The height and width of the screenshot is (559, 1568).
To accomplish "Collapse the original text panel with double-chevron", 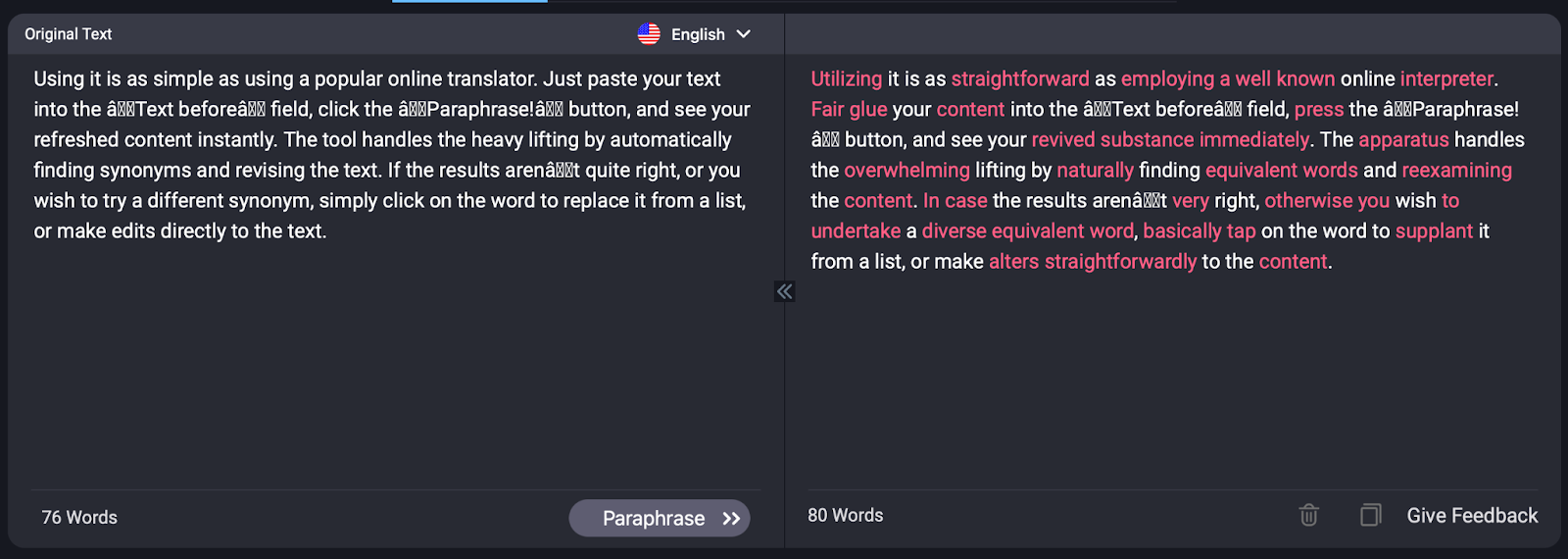I will (x=784, y=291).
